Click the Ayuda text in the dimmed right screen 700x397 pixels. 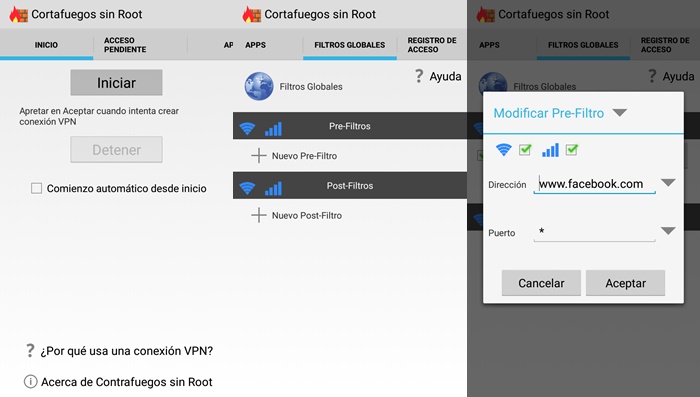679,76
